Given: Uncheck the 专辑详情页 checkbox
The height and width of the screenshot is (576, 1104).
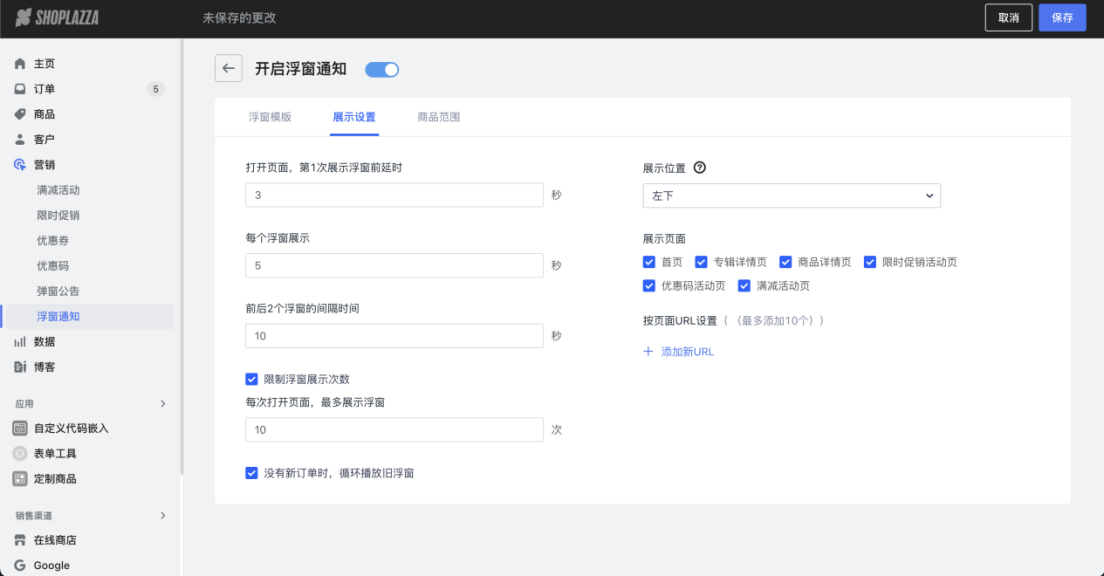Looking at the screenshot, I should point(701,262).
